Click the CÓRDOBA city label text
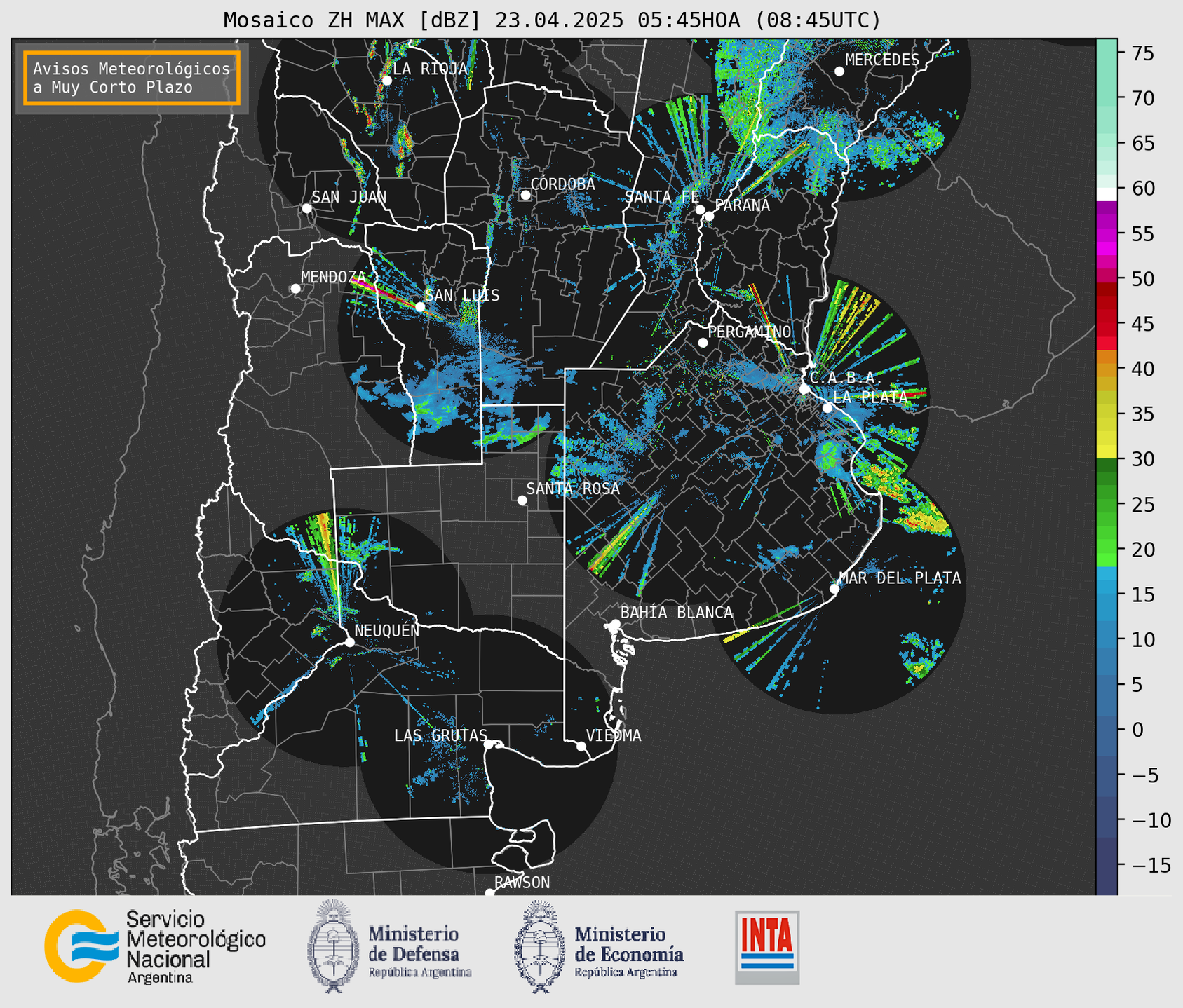Viewport: 1183px width, 1008px height. 562,184
